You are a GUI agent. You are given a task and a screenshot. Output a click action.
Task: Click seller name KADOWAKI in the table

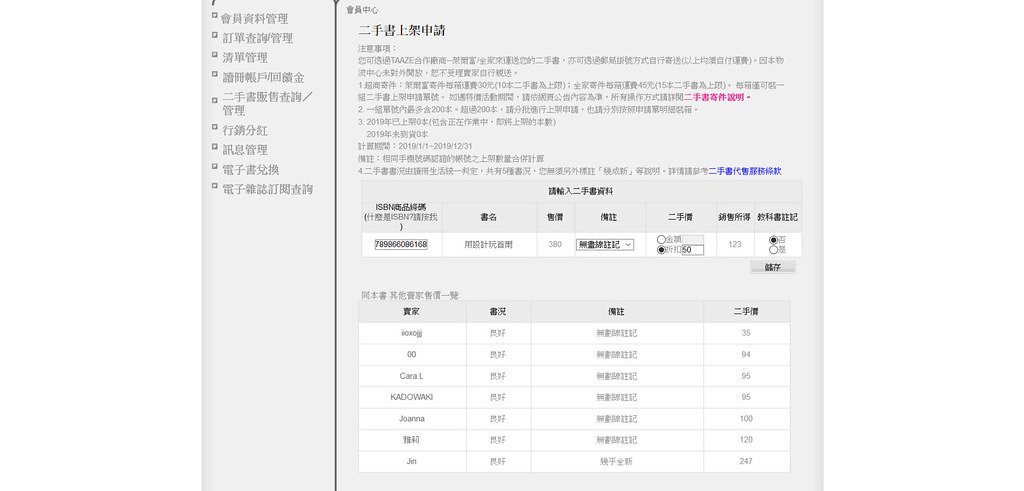coord(411,397)
